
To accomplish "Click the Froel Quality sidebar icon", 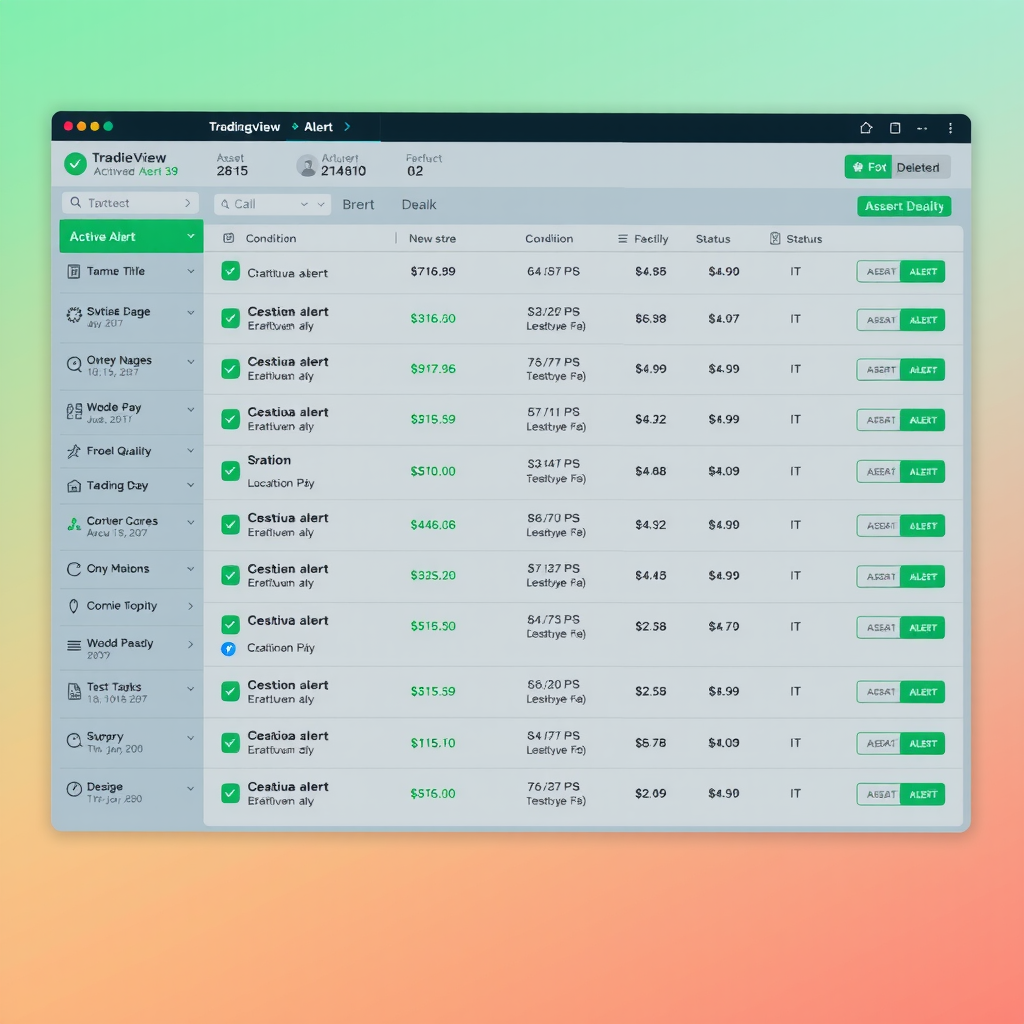I will tap(74, 451).
